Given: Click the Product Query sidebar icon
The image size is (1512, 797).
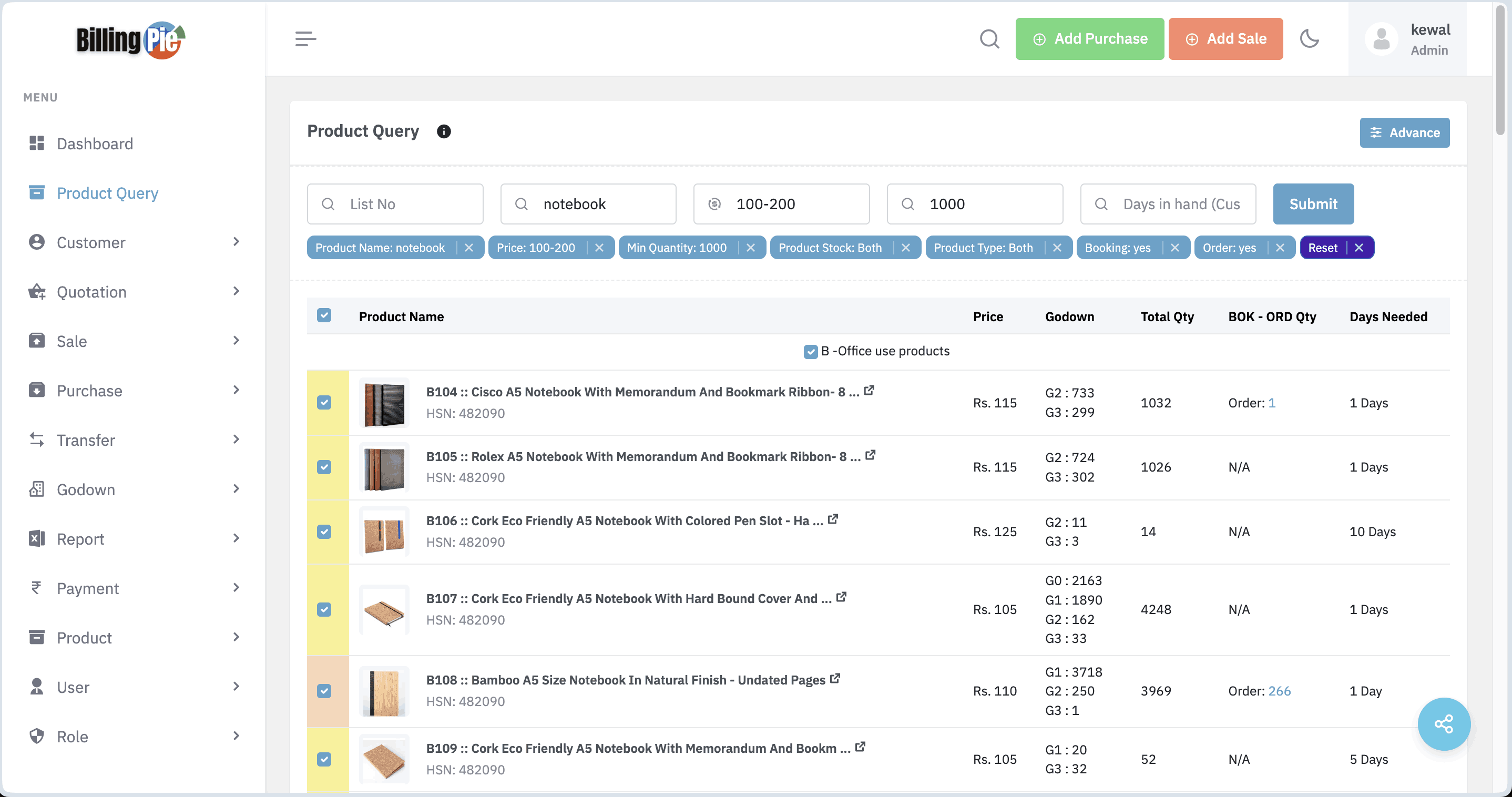Looking at the screenshot, I should (x=36, y=192).
